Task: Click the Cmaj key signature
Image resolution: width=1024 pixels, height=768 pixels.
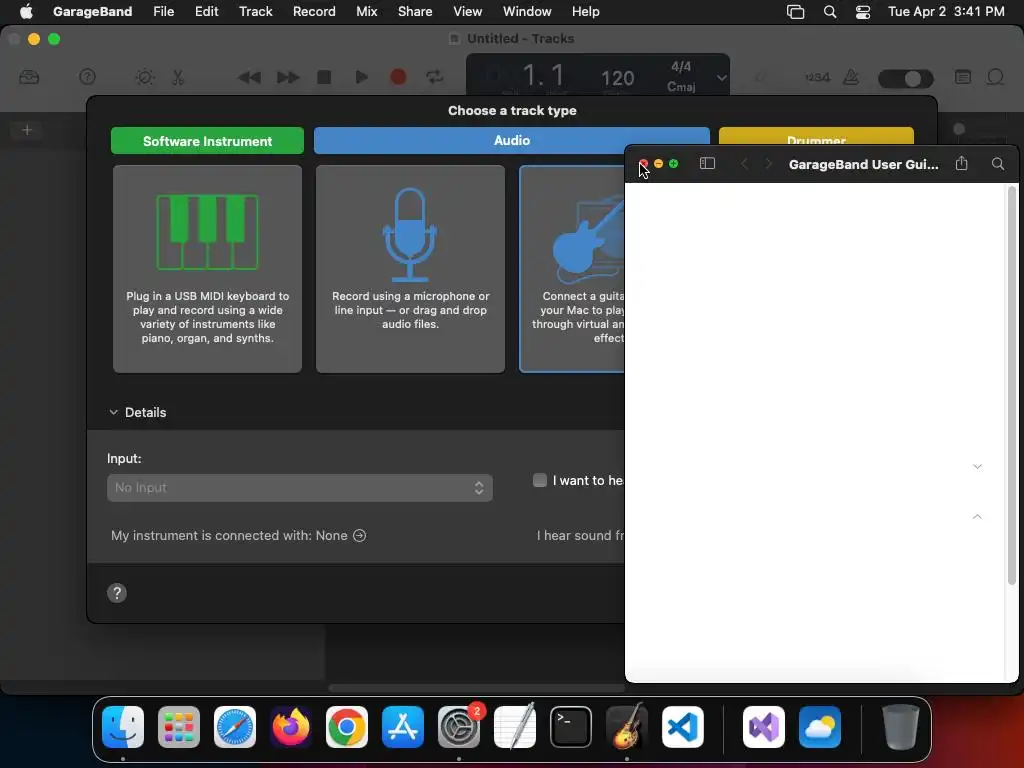Action: tap(680, 87)
